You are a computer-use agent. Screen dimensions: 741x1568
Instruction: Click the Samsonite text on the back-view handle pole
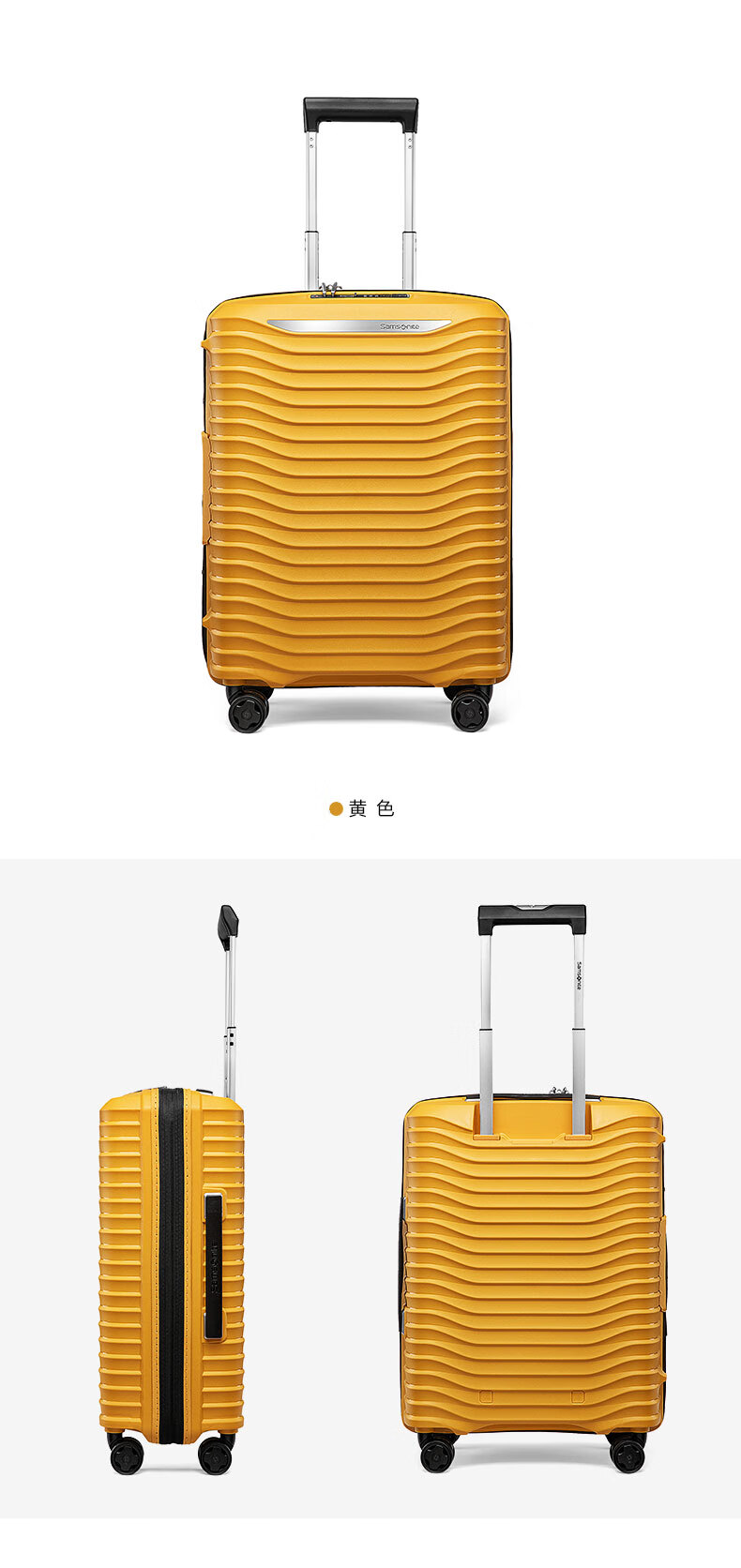pyautogui.click(x=579, y=975)
